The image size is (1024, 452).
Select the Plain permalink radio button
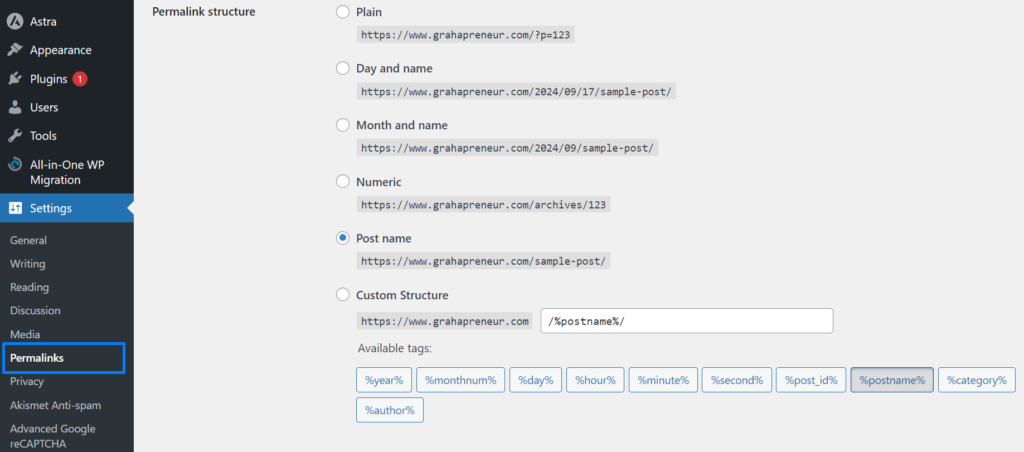pyautogui.click(x=343, y=12)
